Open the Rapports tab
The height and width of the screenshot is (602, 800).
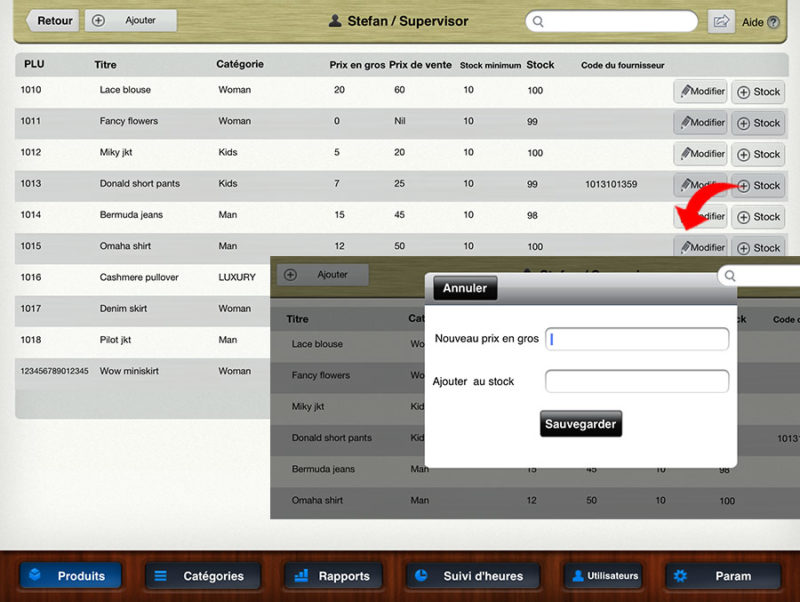click(333, 576)
